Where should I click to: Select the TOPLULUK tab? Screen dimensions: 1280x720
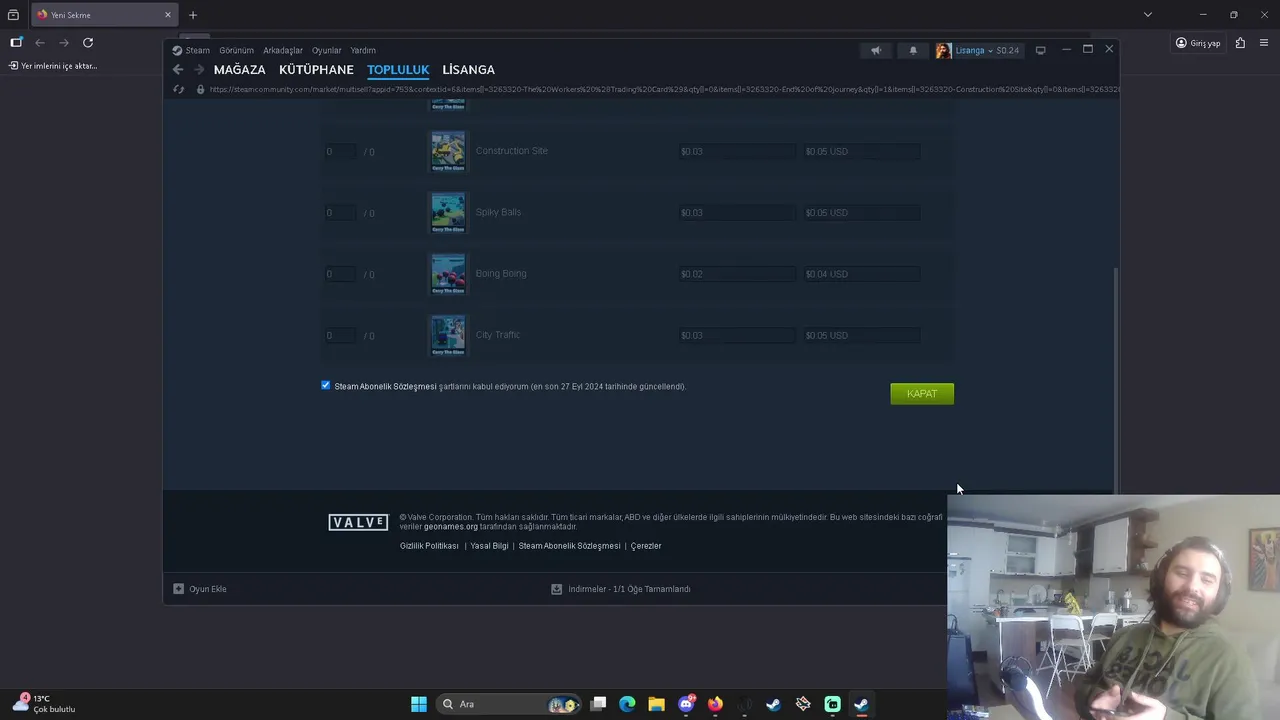(x=398, y=70)
